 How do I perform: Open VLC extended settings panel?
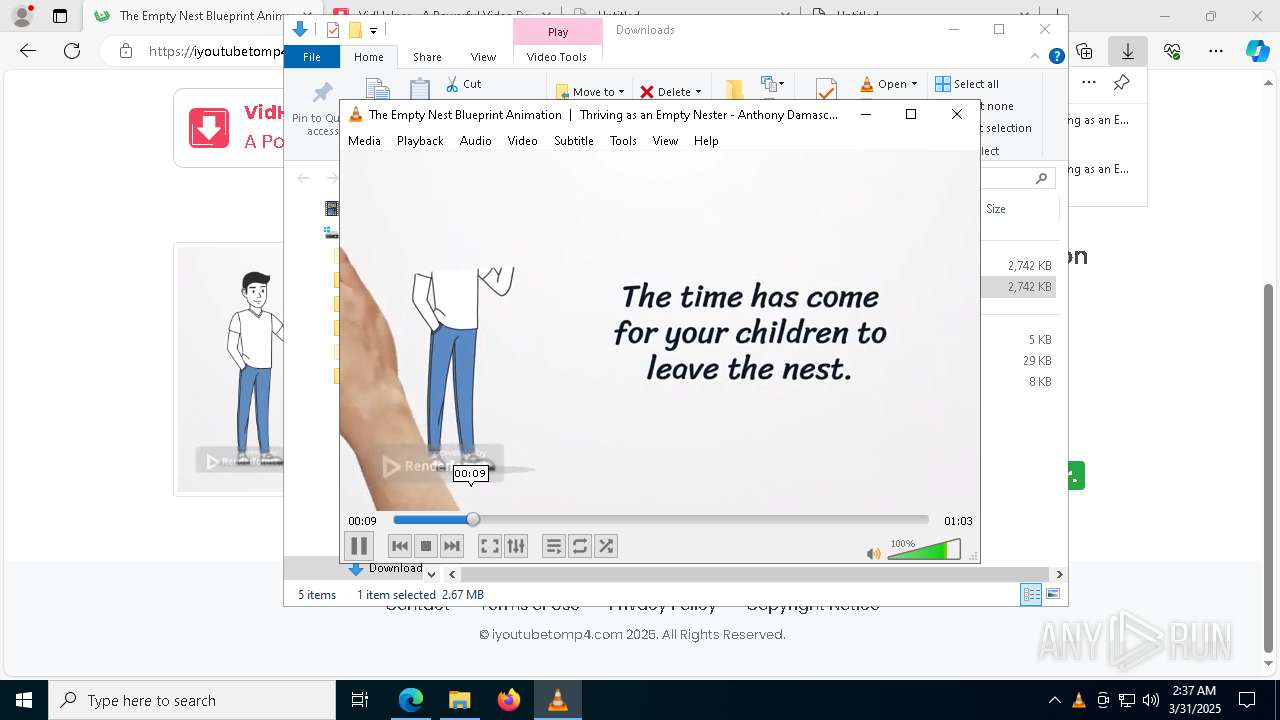[x=515, y=546]
